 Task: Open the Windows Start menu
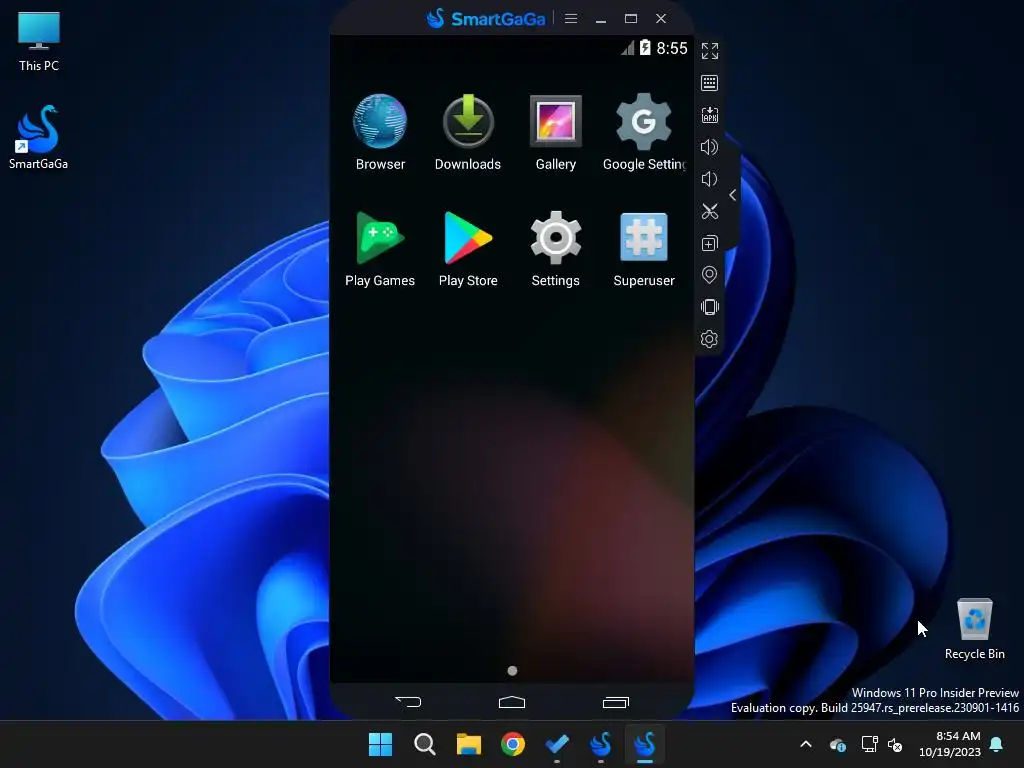pyautogui.click(x=380, y=744)
